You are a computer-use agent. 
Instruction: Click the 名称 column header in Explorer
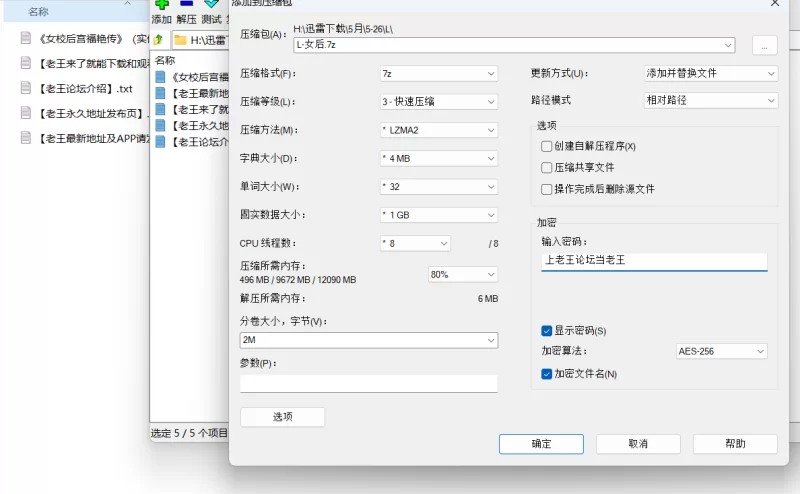point(38,12)
